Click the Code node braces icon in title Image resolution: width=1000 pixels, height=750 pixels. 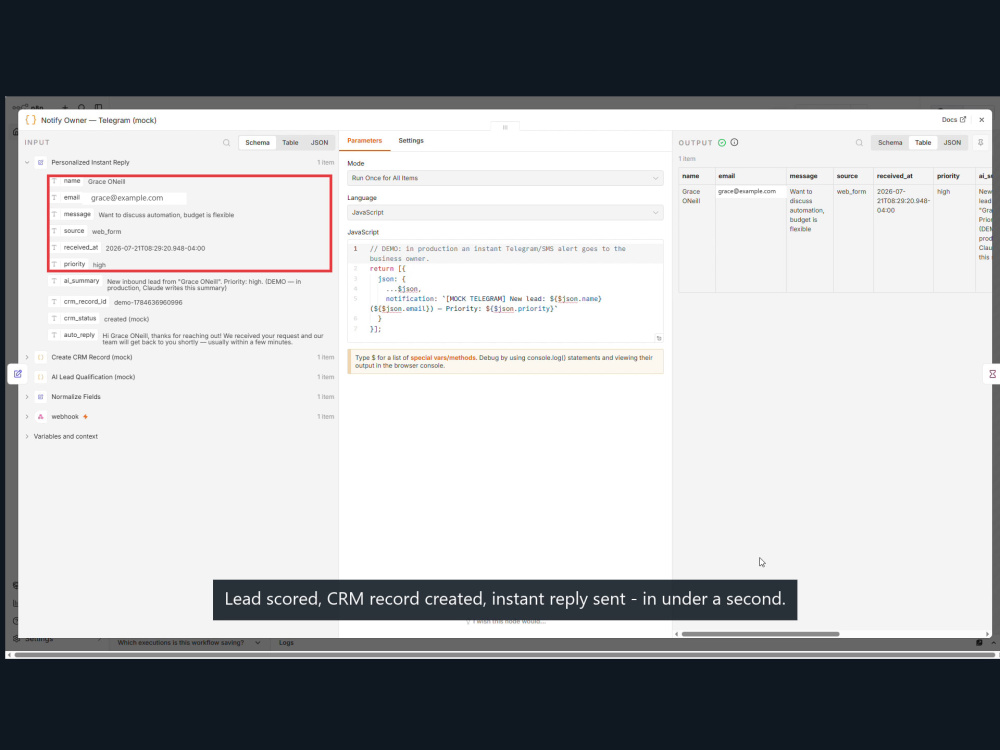pos(30,120)
